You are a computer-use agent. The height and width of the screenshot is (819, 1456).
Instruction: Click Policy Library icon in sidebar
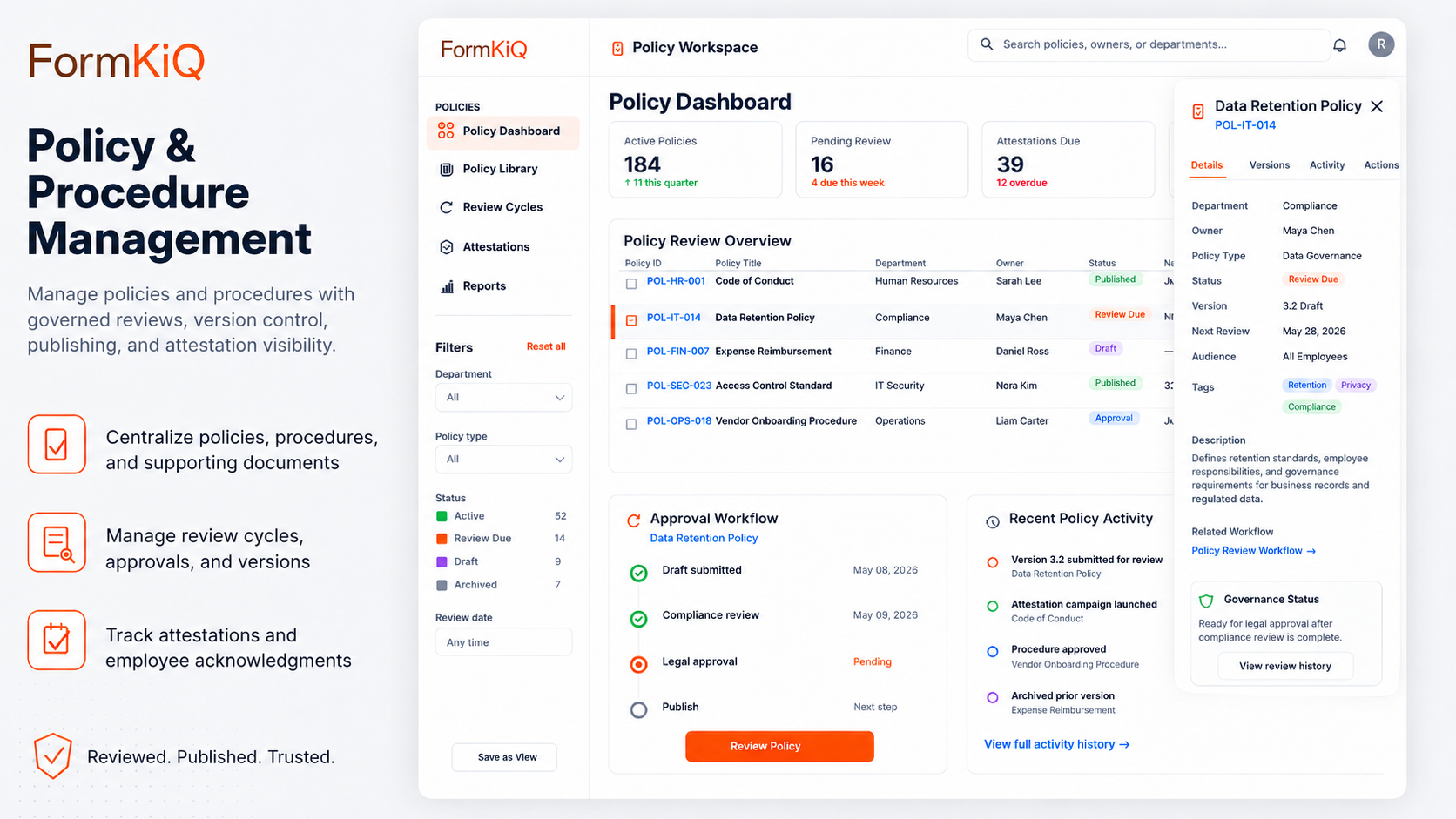pyautogui.click(x=447, y=169)
